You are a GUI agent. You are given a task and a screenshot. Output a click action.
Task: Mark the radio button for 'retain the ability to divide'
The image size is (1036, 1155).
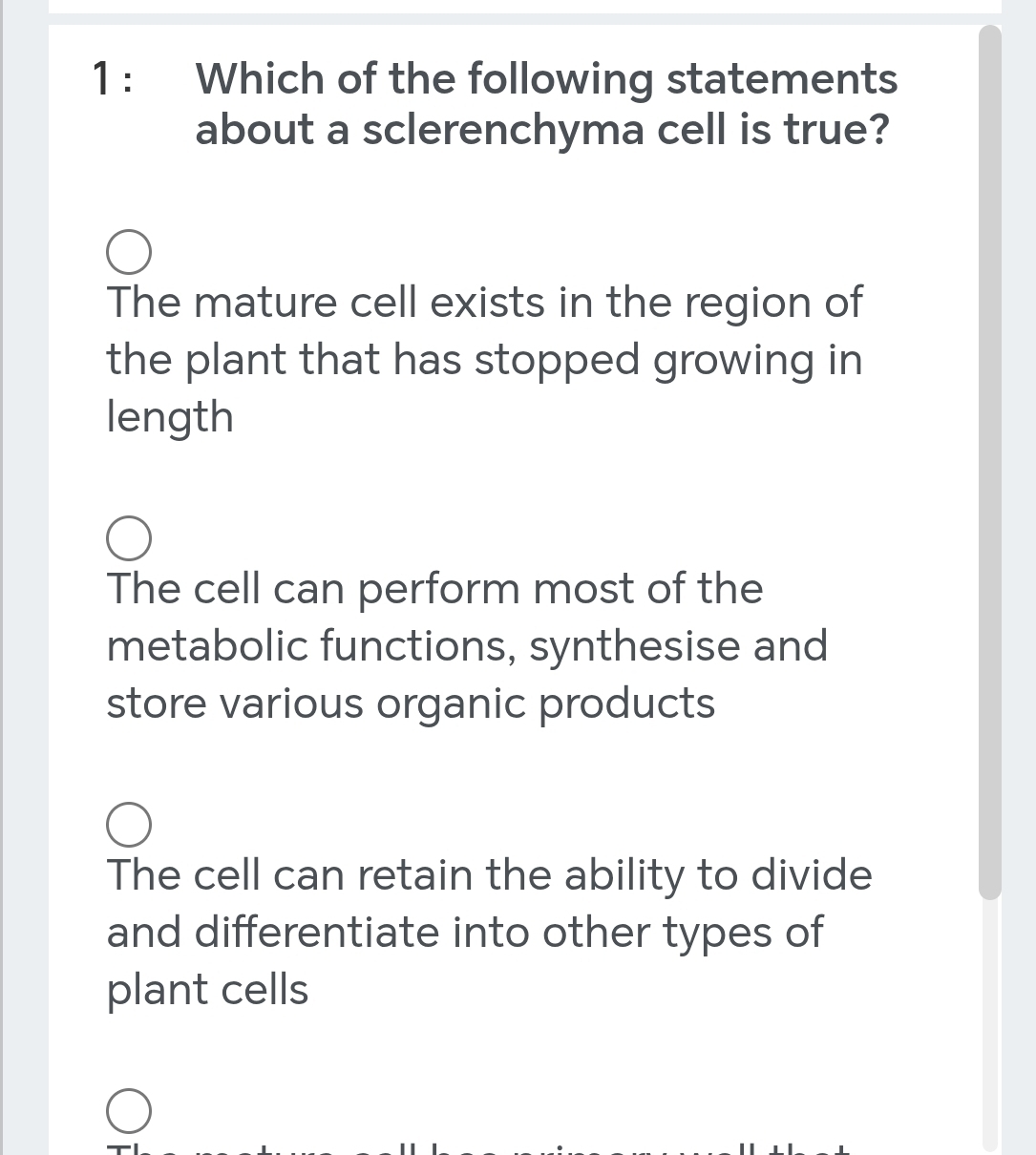click(x=128, y=825)
